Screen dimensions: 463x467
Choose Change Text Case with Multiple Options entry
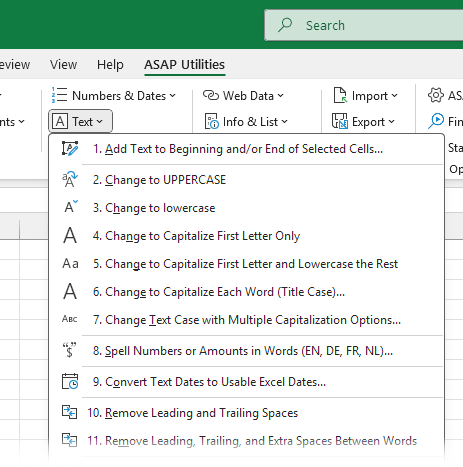247,320
